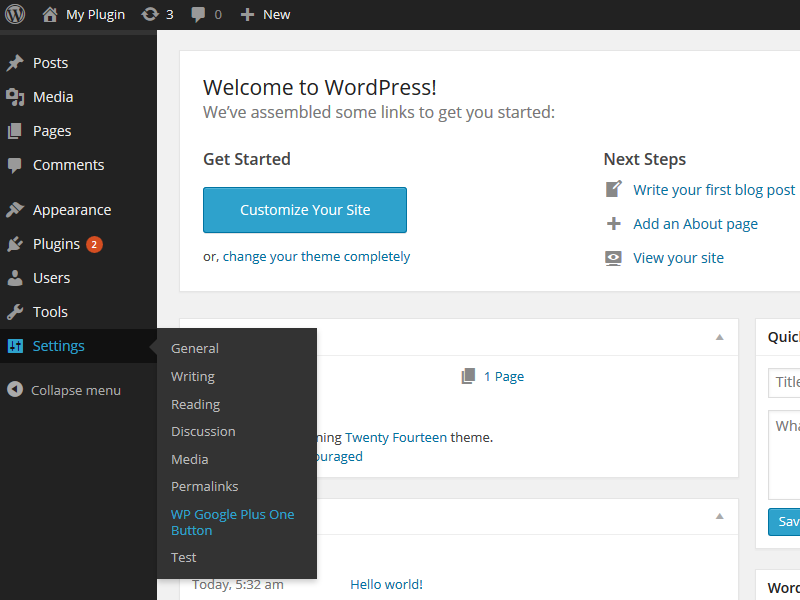Viewport: 800px width, 600px height.
Task: Click the Save Draft button
Action: (784, 521)
